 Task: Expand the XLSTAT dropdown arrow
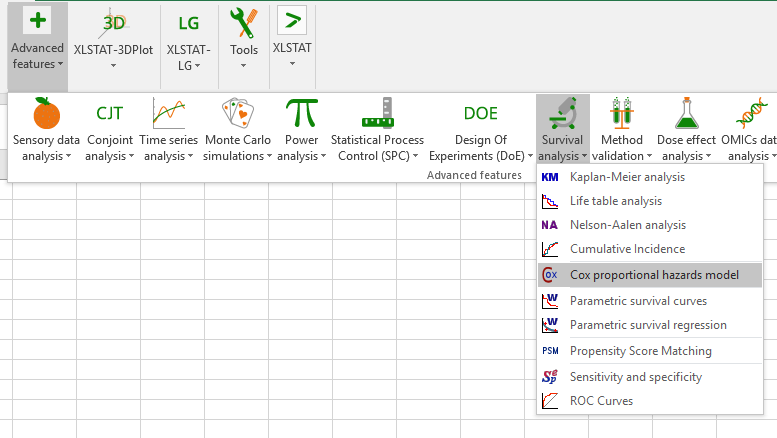[292, 63]
